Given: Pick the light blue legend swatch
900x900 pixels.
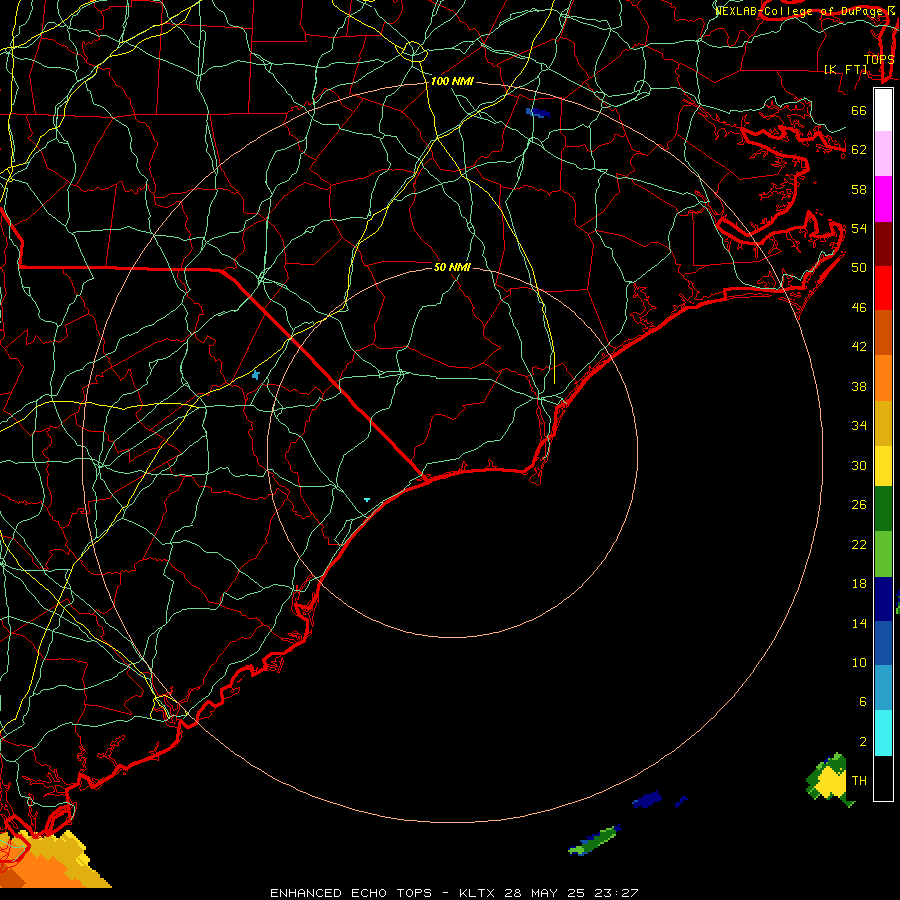Looking at the screenshot, I should pyautogui.click(x=883, y=688).
